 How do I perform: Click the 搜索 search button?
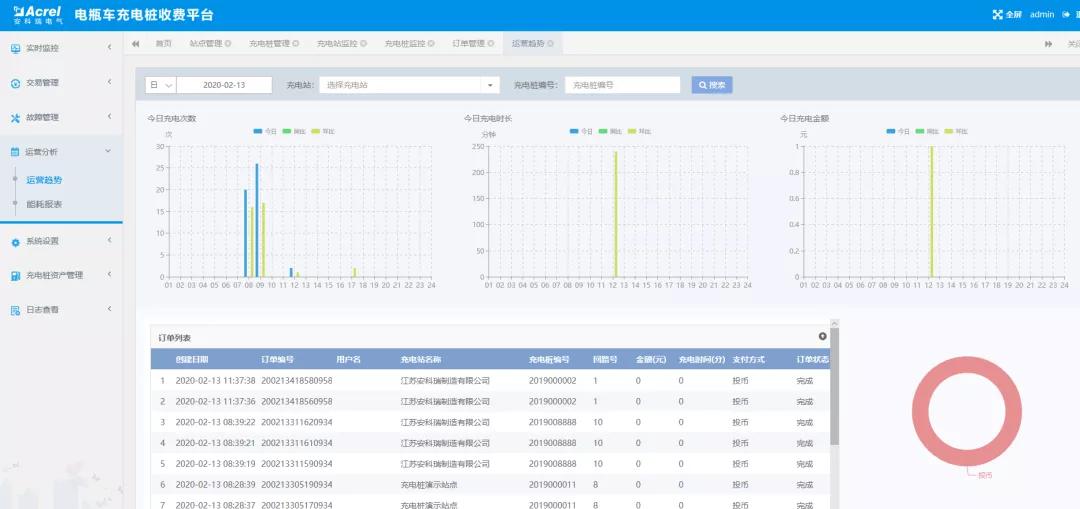coord(712,85)
